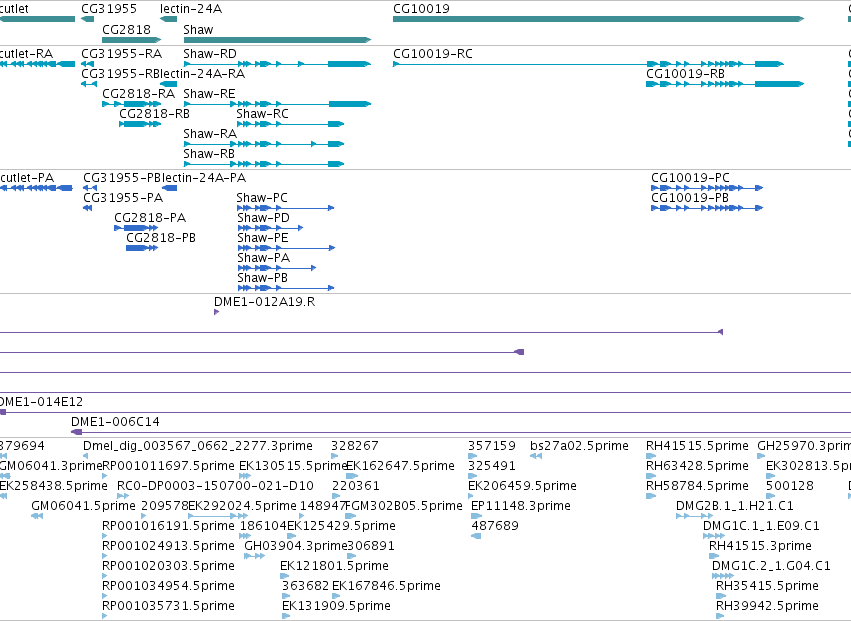Select the CG10019-RC transcript line

pos(588,64)
